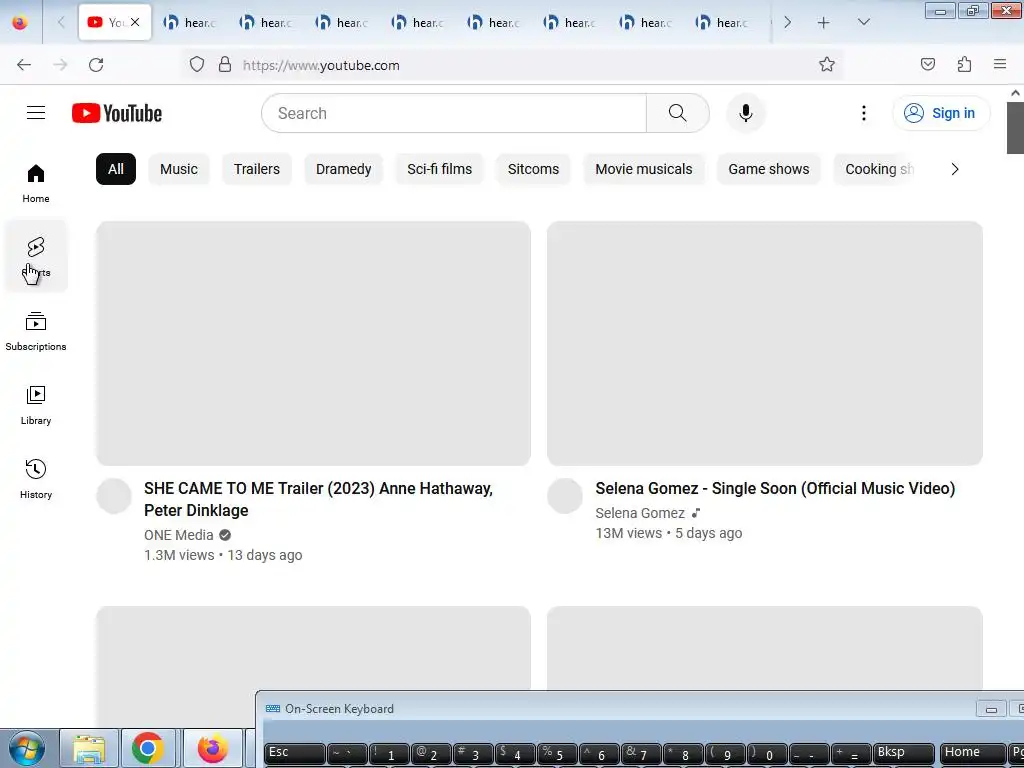Select the Music filter chip
Screen dimensions: 1024x768
(178, 169)
